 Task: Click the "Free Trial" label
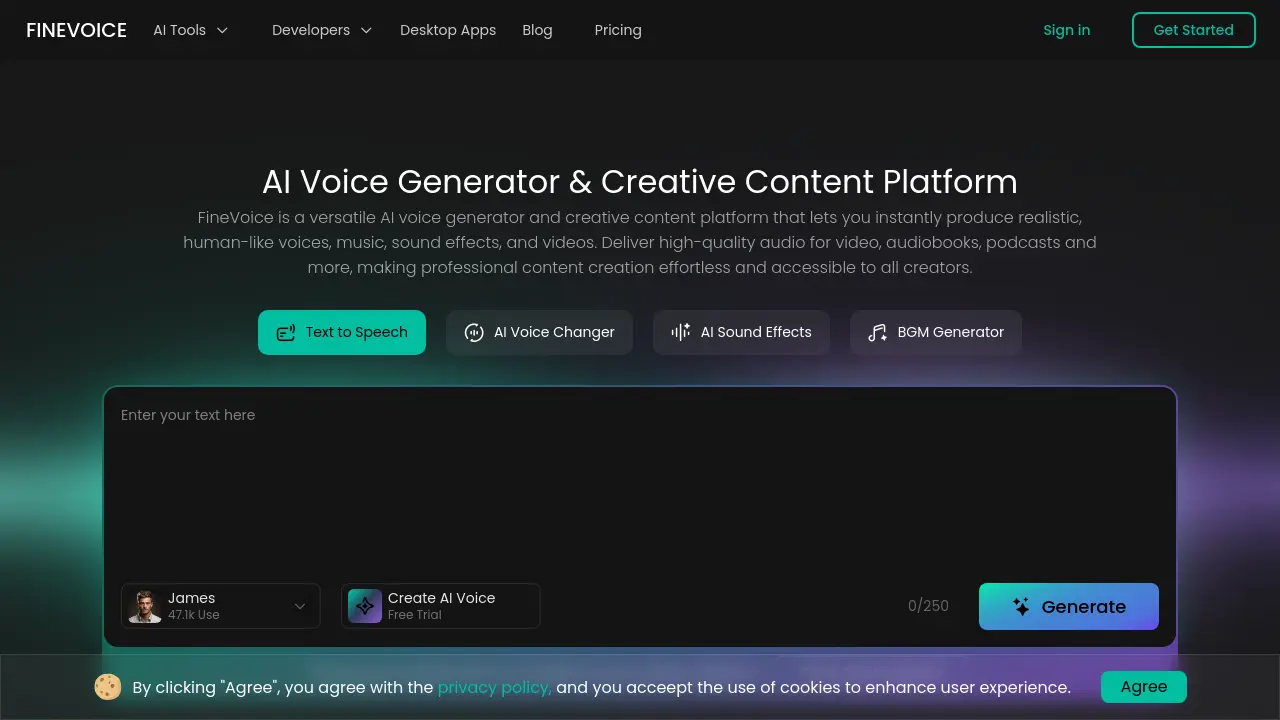click(x=415, y=615)
